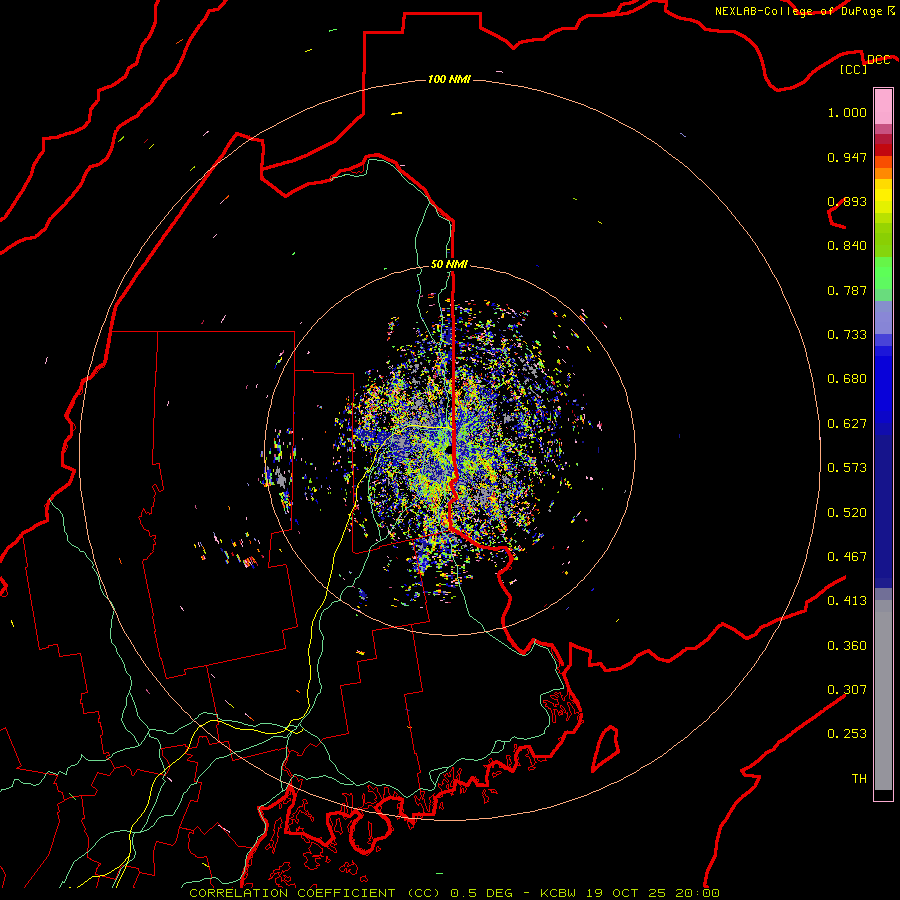900x900 pixels.
Task: Click the 0.360 color scale value
Action: [x=847, y=646]
